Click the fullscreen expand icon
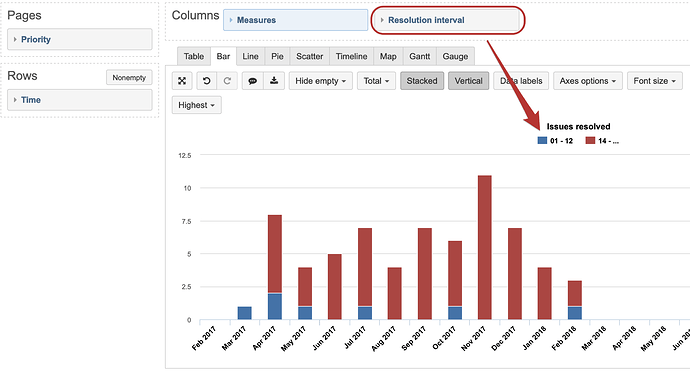The width and height of the screenshot is (690, 374). [x=182, y=81]
